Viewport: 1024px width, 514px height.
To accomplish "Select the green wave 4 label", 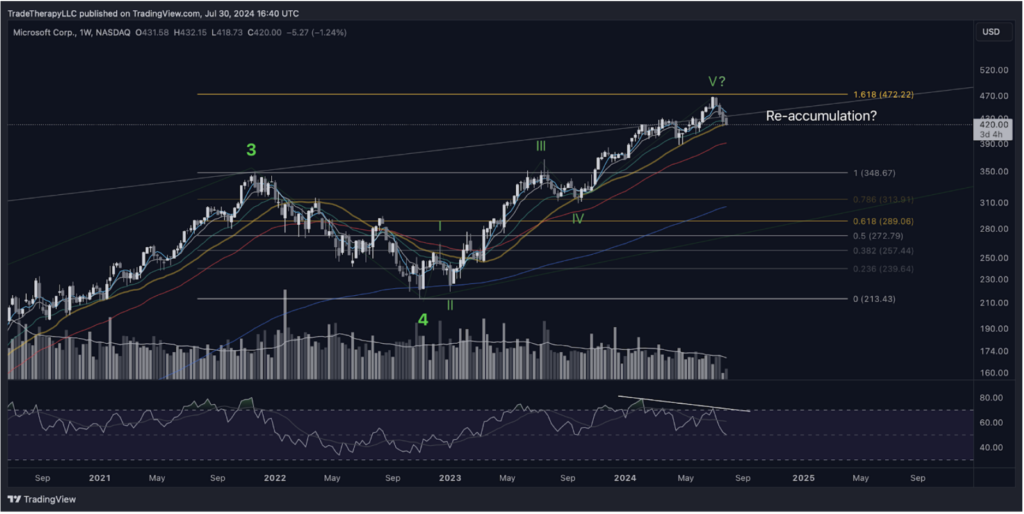I will pyautogui.click(x=423, y=320).
